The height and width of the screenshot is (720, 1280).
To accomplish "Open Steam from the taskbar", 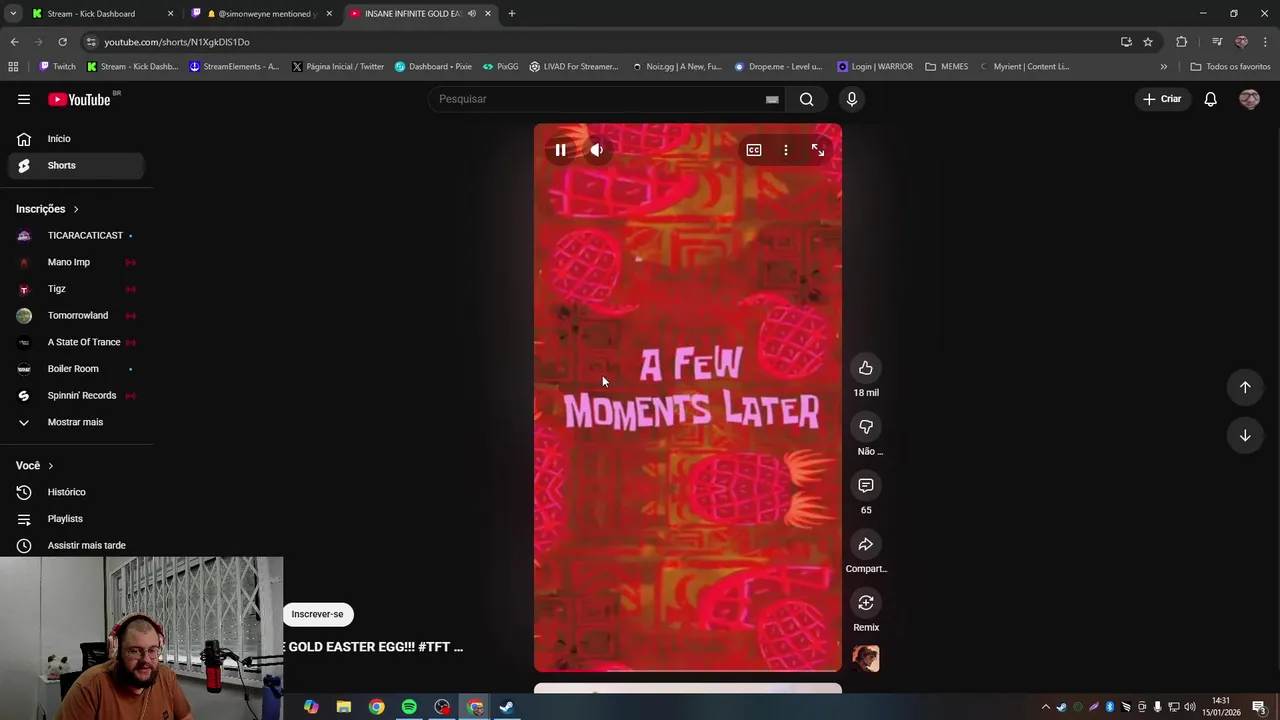I will [507, 707].
